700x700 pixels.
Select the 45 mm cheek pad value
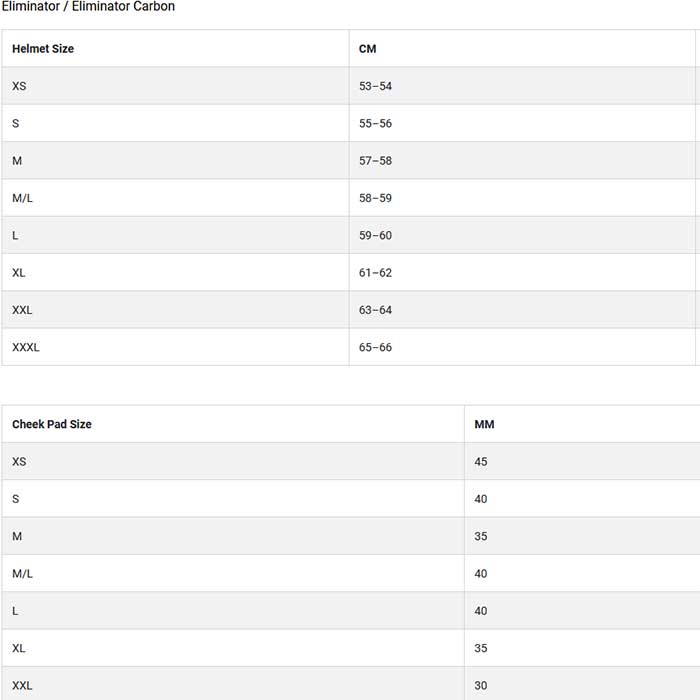coord(481,462)
